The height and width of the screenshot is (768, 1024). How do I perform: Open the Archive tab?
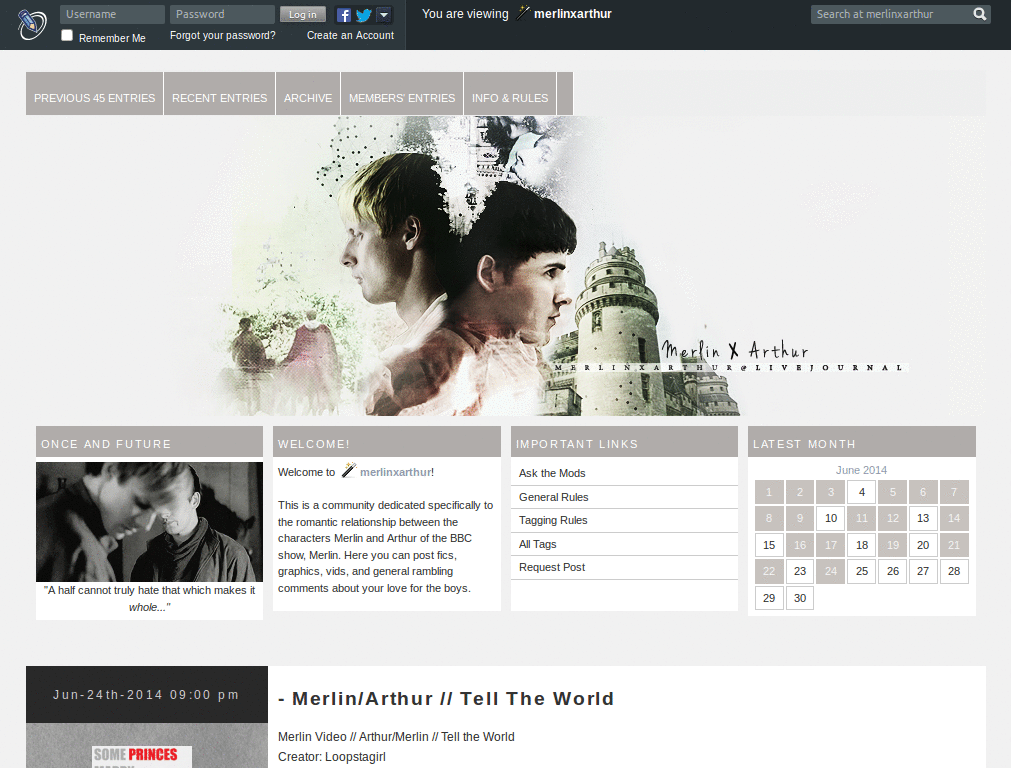click(308, 94)
